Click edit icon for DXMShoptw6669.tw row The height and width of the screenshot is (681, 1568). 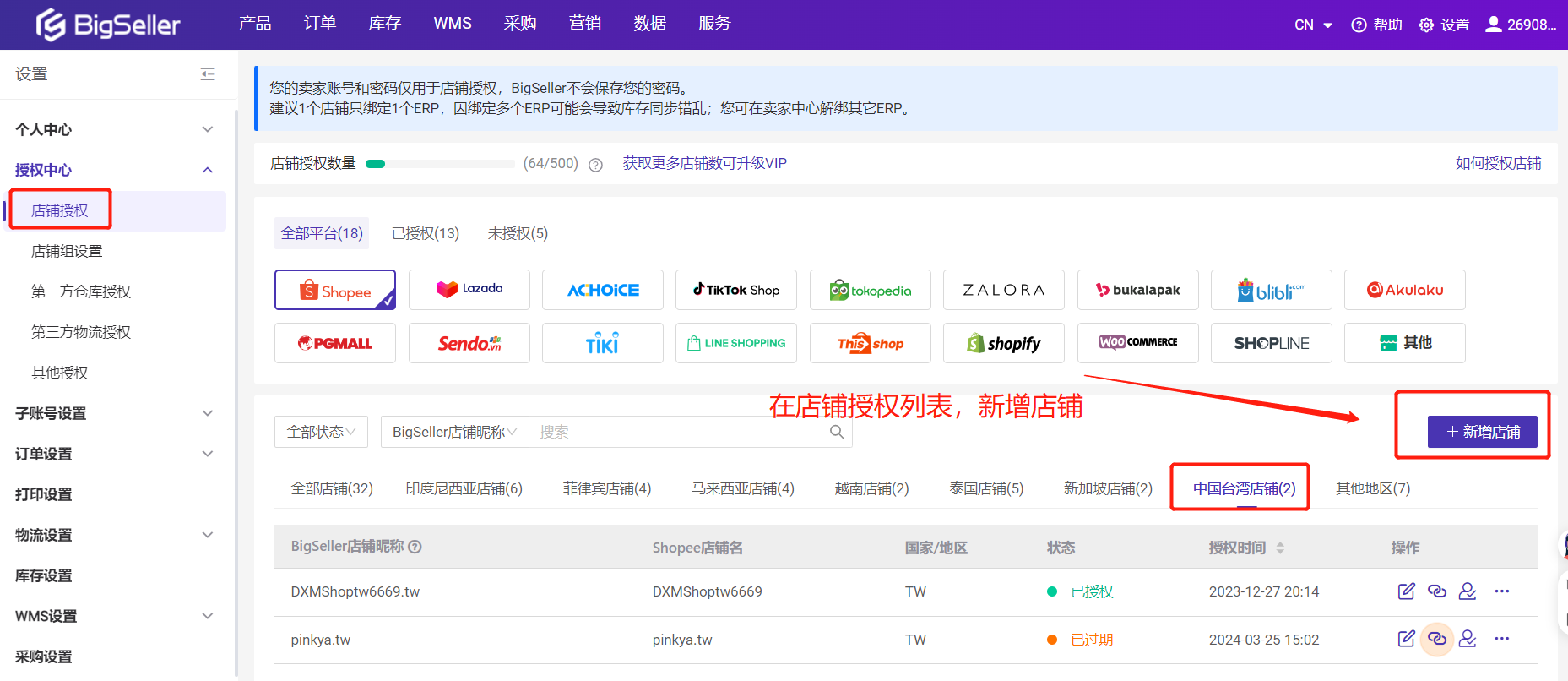pos(1406,591)
